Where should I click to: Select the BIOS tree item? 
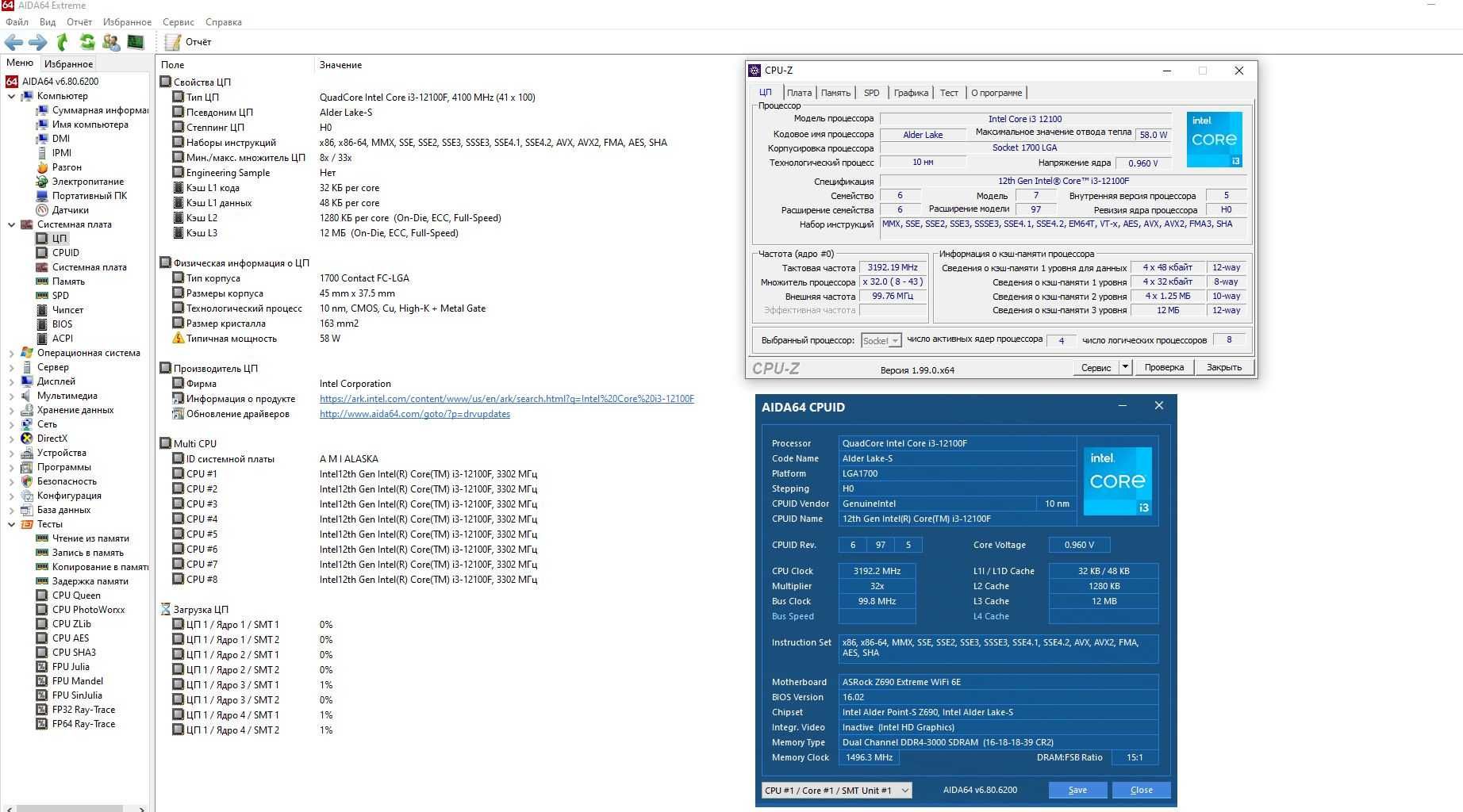coord(62,324)
